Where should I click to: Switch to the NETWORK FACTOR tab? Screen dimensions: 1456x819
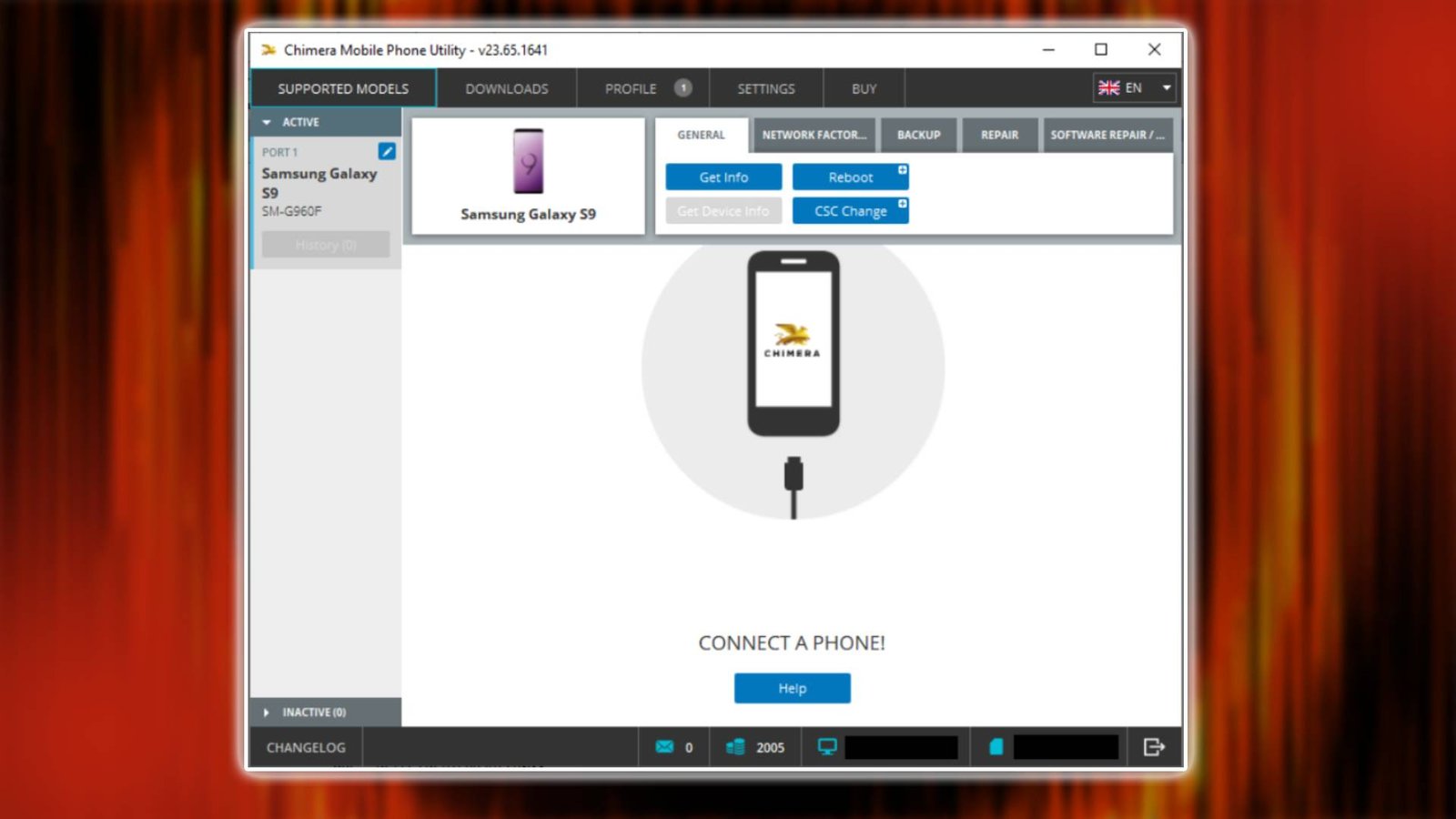point(814,135)
